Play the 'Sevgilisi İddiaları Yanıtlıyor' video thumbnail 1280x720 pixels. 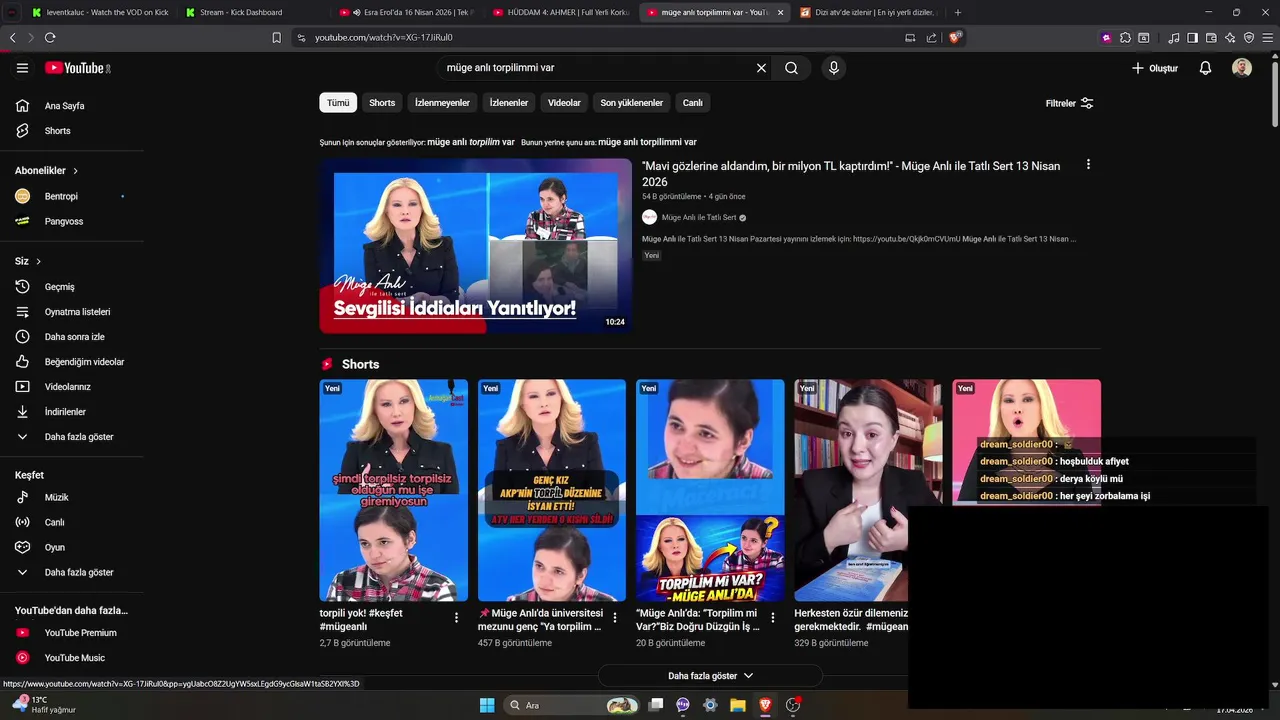coord(475,246)
